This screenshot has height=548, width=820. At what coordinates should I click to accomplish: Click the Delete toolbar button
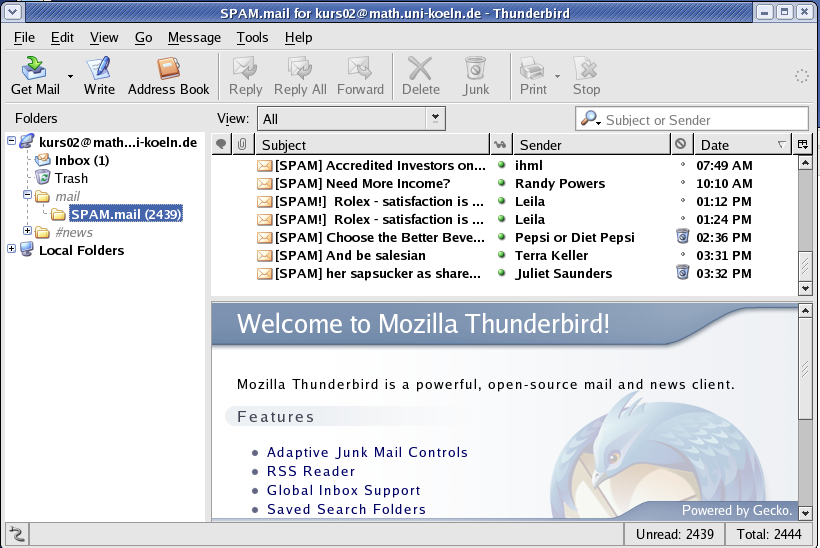coord(420,75)
